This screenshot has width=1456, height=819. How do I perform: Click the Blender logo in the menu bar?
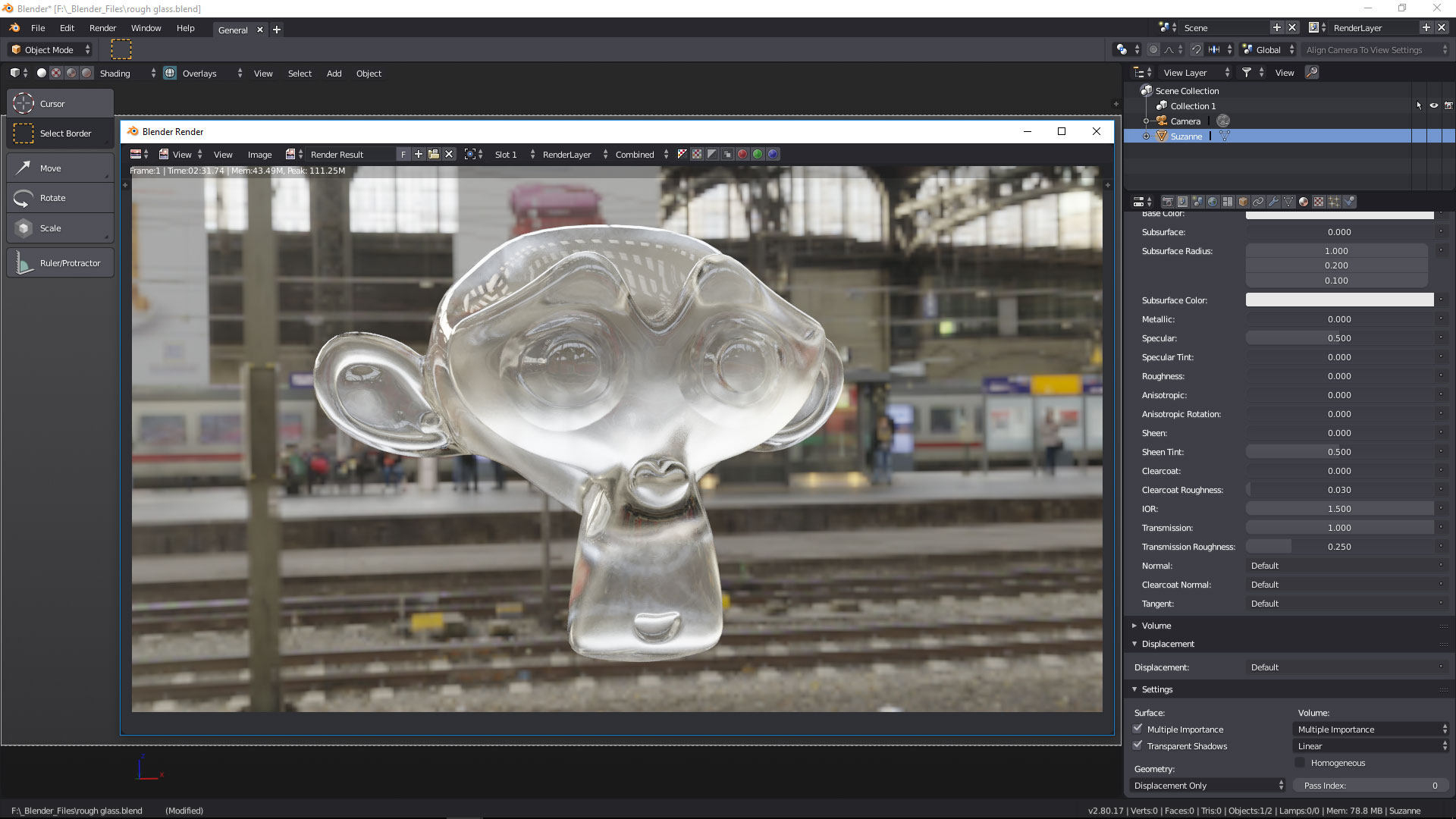(x=14, y=28)
